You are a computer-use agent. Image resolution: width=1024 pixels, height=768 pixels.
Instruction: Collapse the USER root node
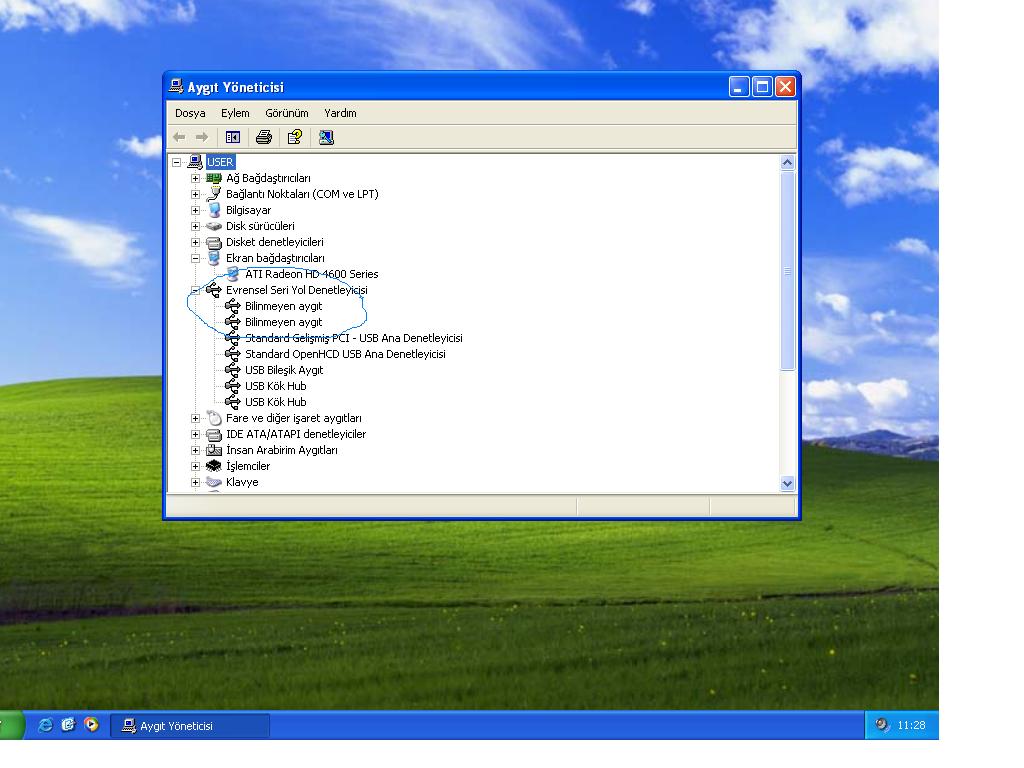pos(176,162)
